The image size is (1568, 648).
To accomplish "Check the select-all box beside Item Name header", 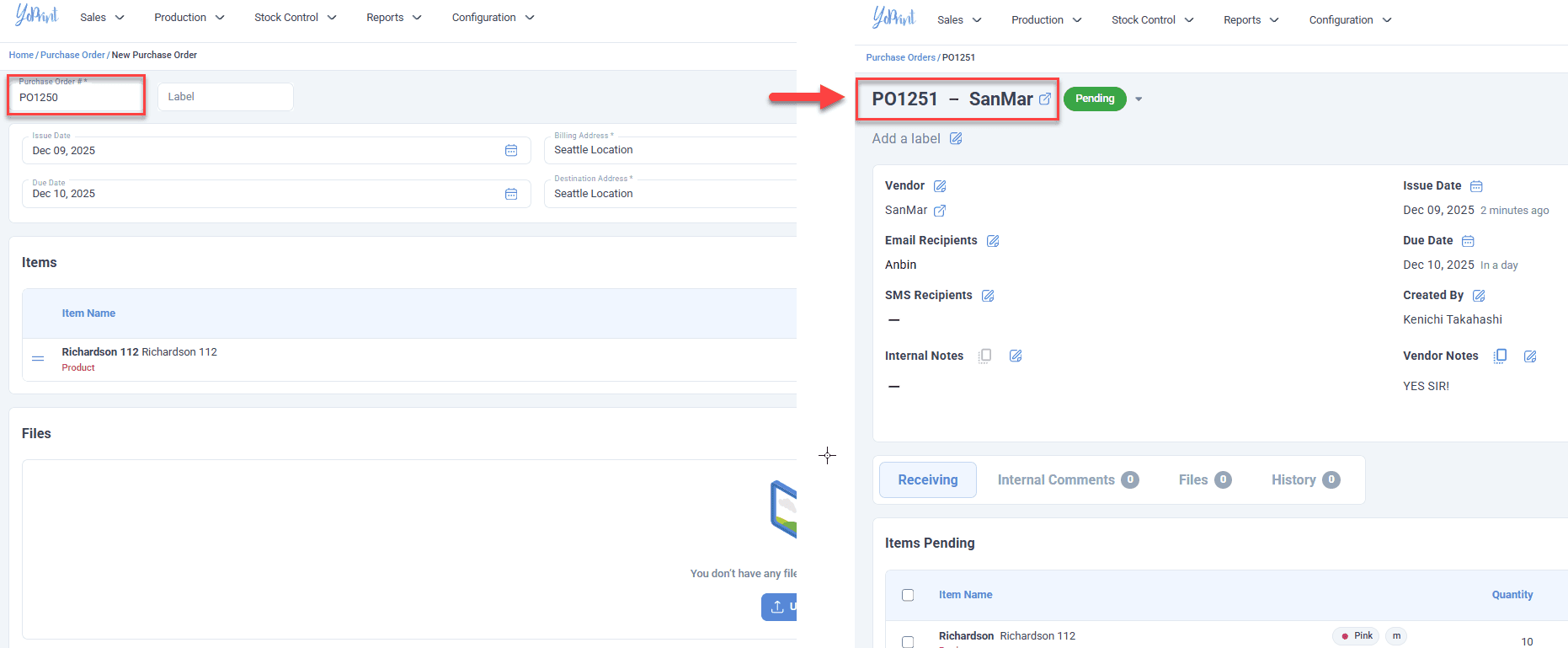I will 908,595.
